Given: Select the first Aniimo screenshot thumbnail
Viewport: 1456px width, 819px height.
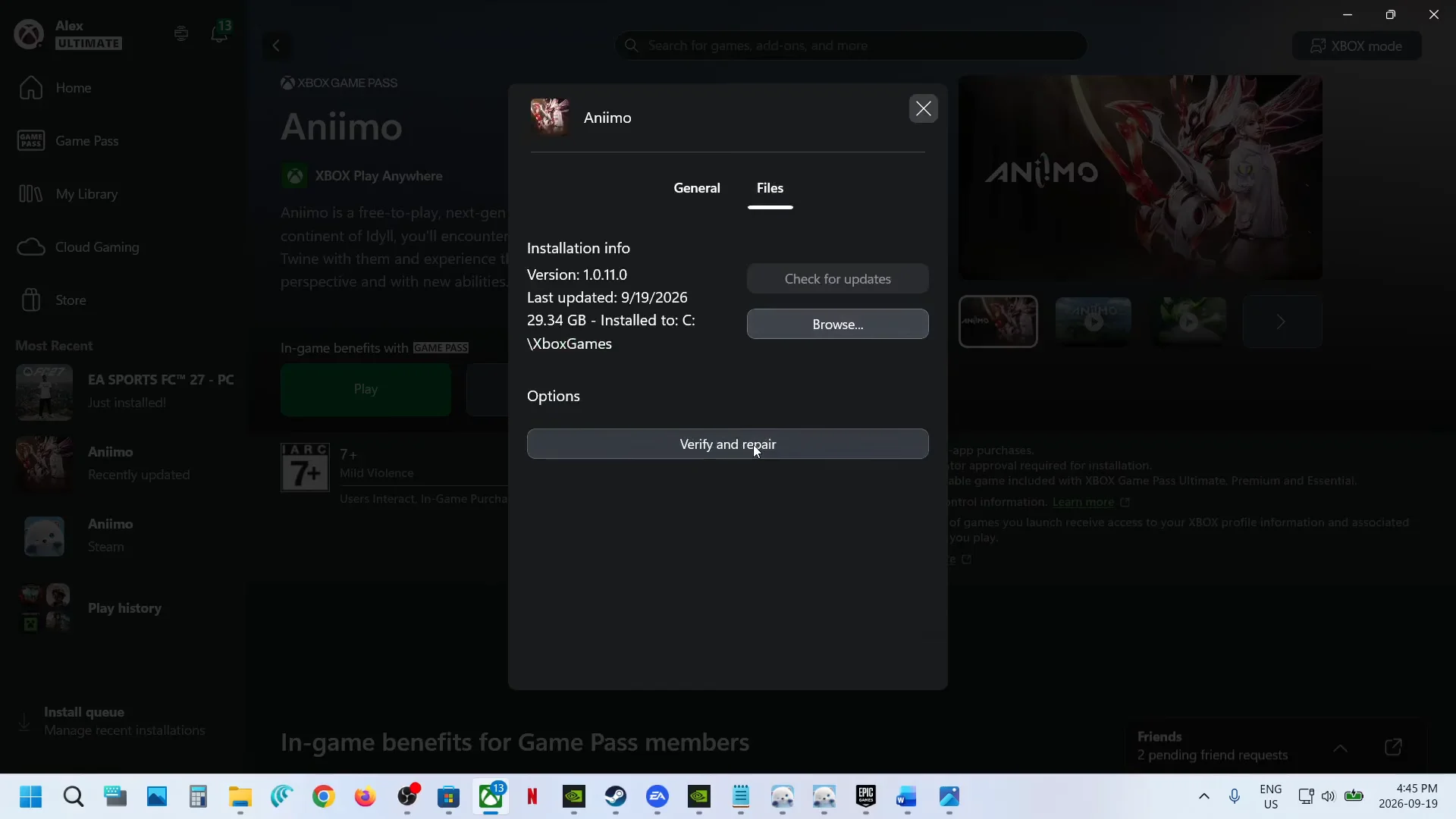Looking at the screenshot, I should click(998, 322).
